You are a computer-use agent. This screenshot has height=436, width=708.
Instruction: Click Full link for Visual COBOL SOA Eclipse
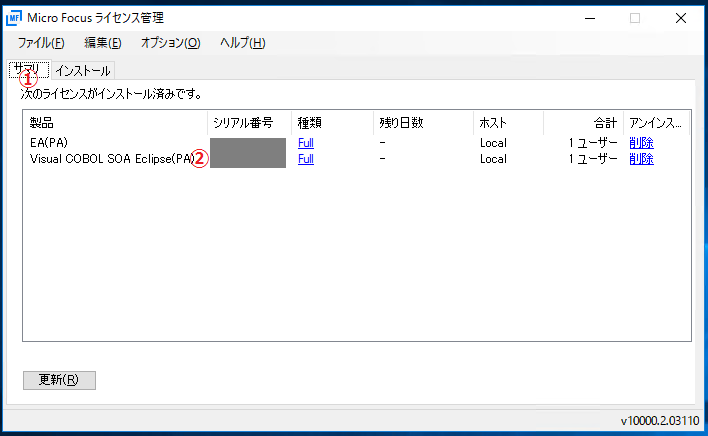tap(306, 159)
